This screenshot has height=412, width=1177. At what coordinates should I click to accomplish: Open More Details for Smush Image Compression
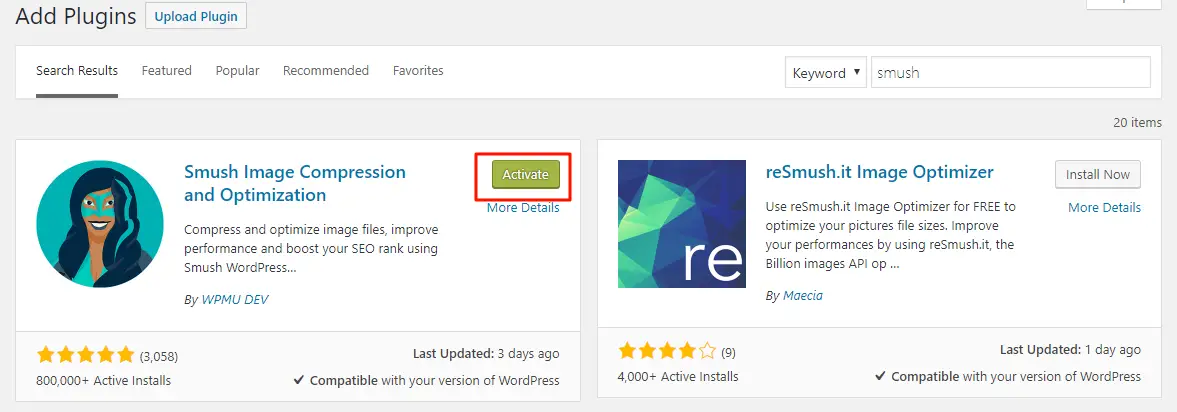[523, 208]
